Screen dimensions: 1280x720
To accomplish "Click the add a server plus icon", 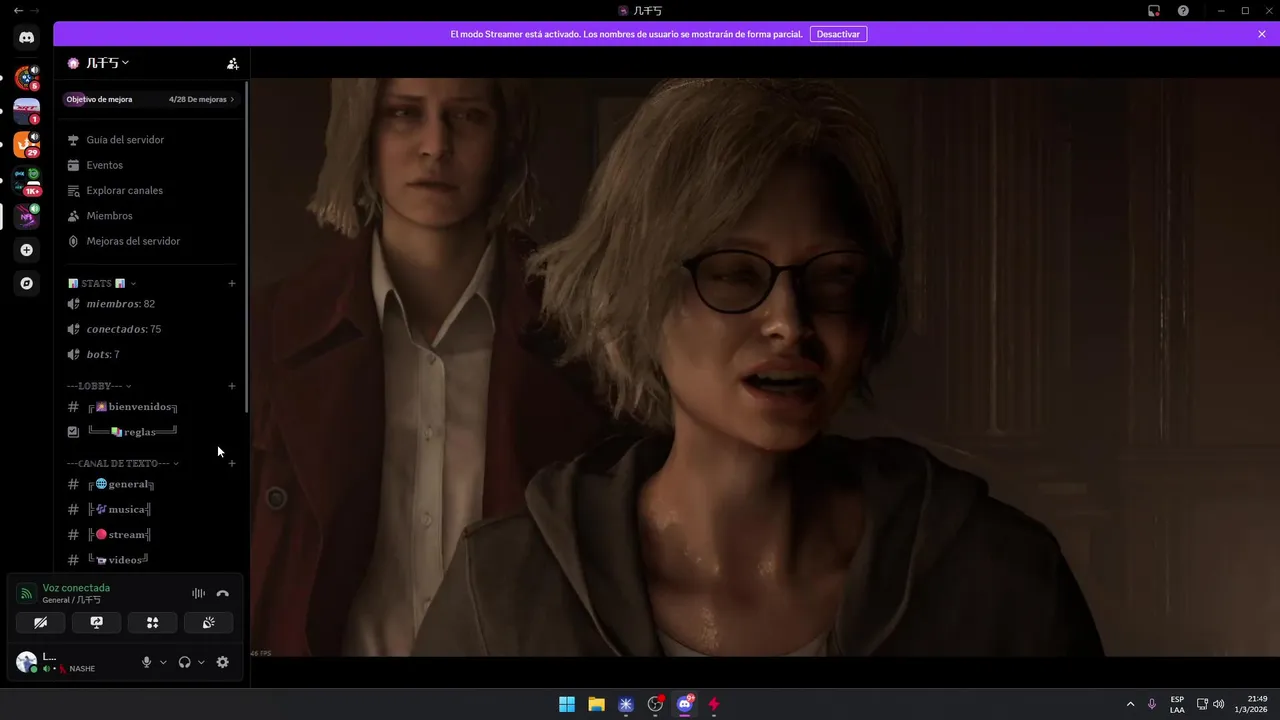I will click(27, 250).
